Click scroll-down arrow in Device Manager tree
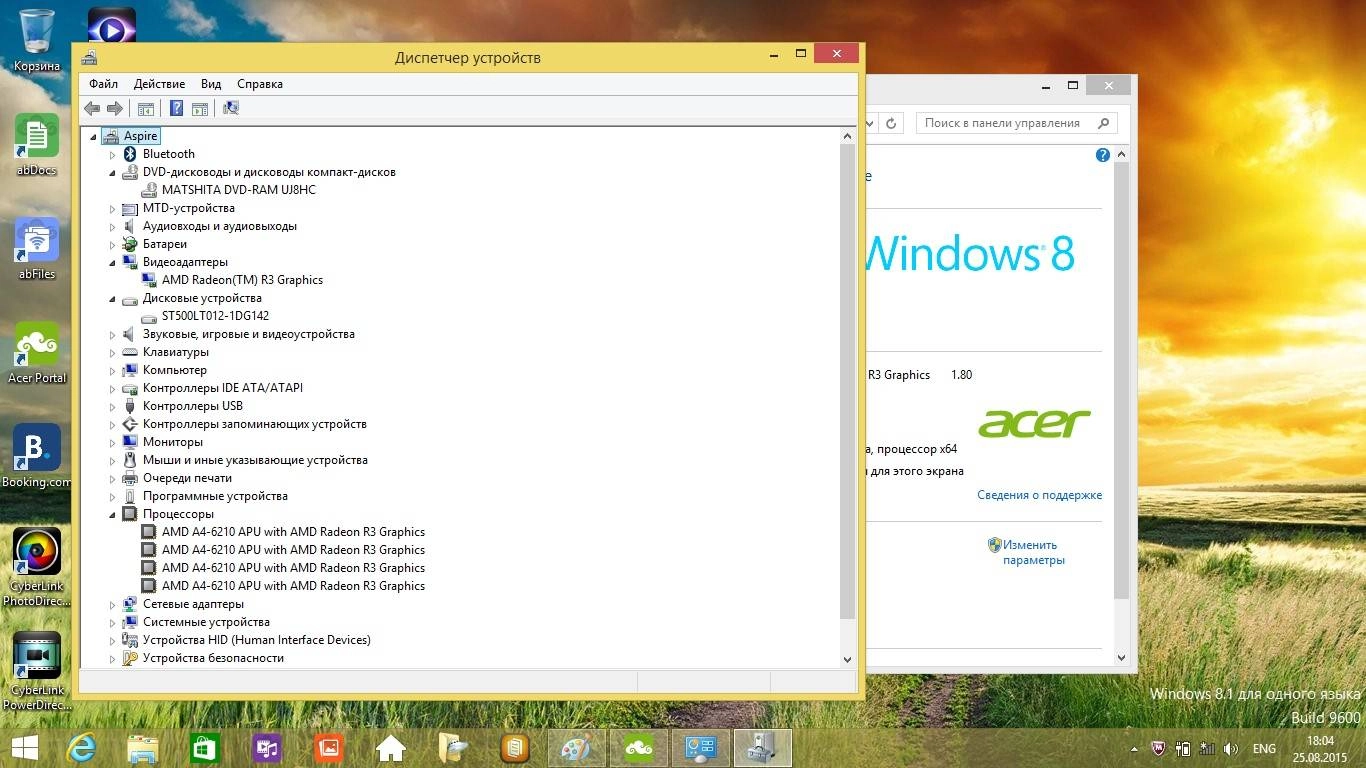 coord(848,659)
